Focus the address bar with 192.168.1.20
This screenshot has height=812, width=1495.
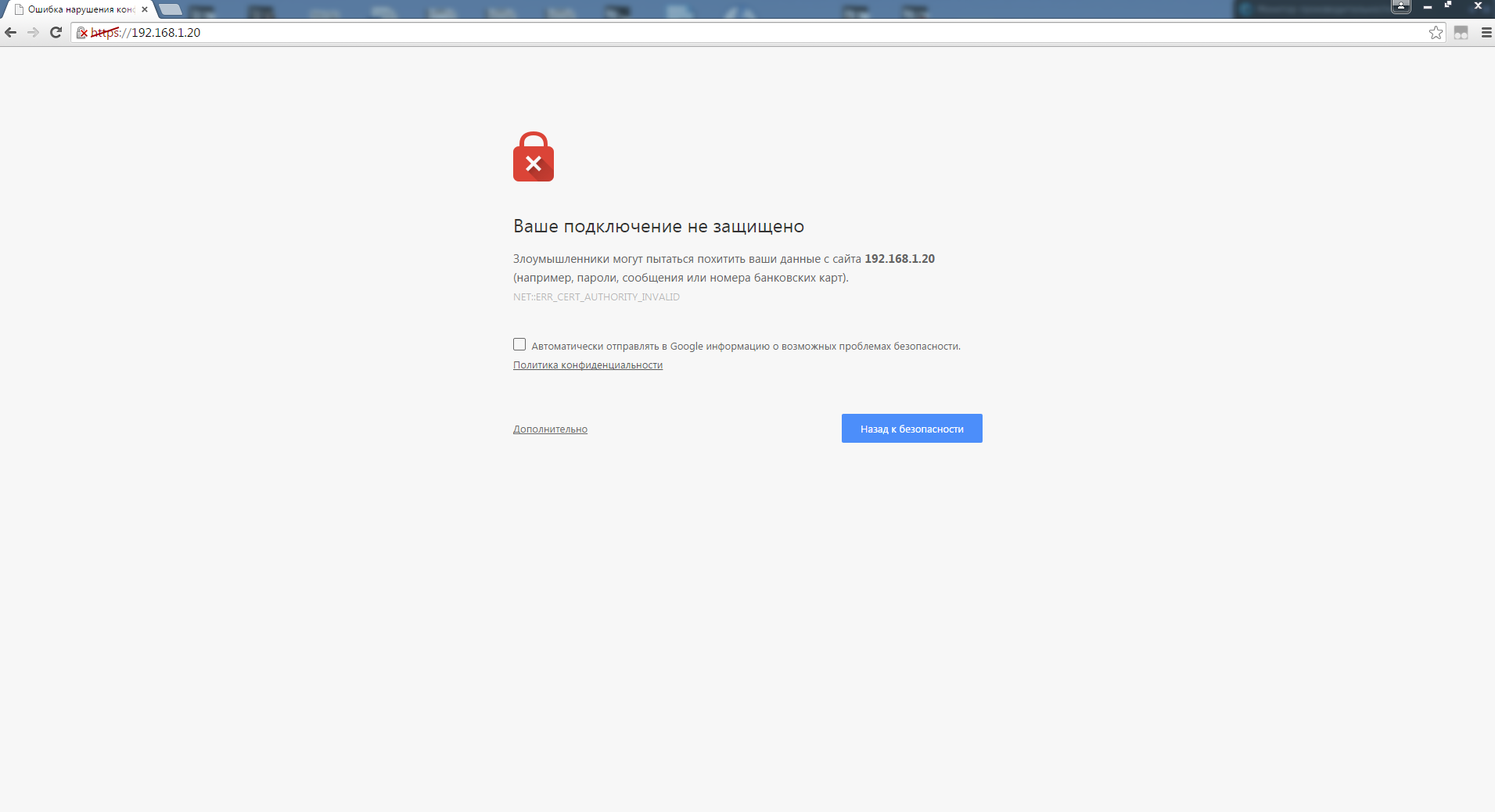click(x=751, y=32)
